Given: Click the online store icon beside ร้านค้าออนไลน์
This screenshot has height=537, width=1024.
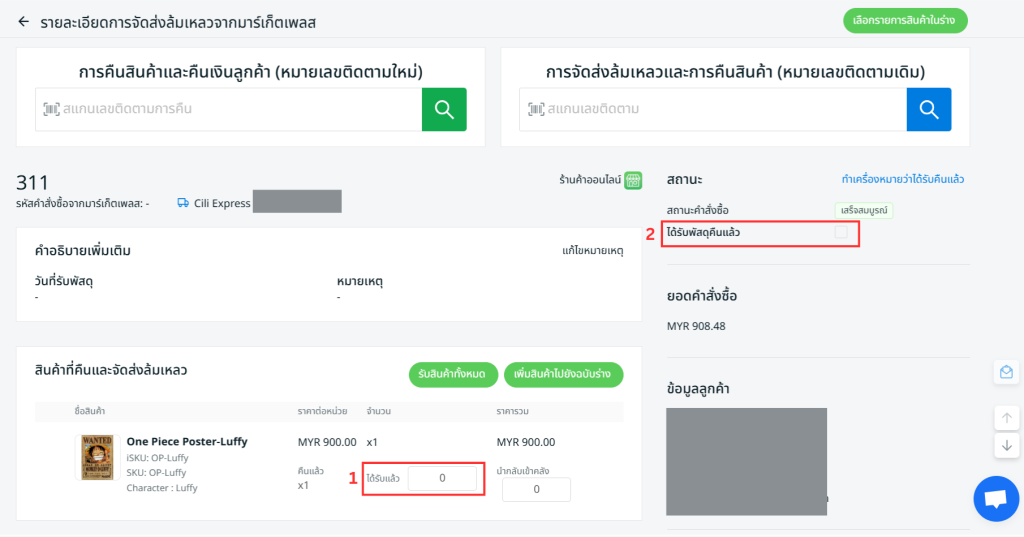Looking at the screenshot, I should point(632,181).
